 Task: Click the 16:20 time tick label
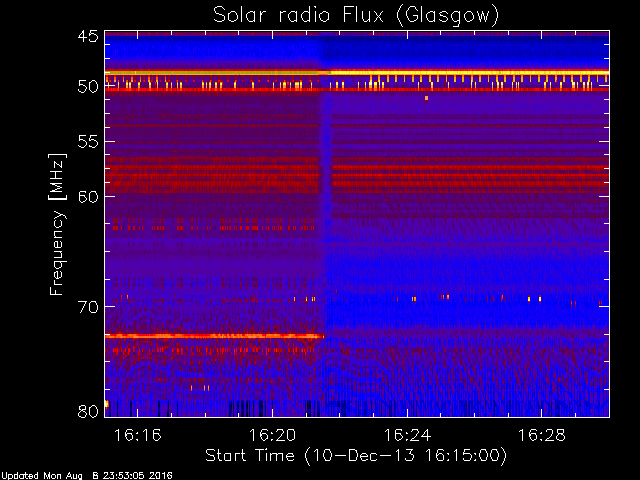click(x=272, y=435)
